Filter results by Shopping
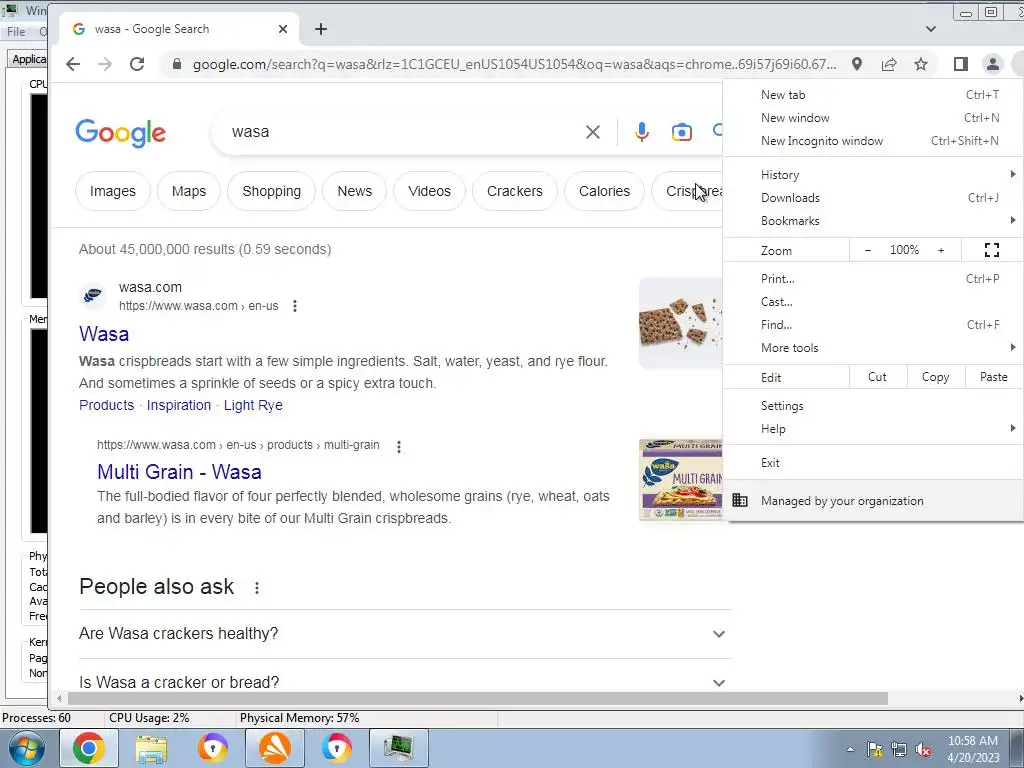Image resolution: width=1024 pixels, height=768 pixels. pyautogui.click(x=272, y=191)
